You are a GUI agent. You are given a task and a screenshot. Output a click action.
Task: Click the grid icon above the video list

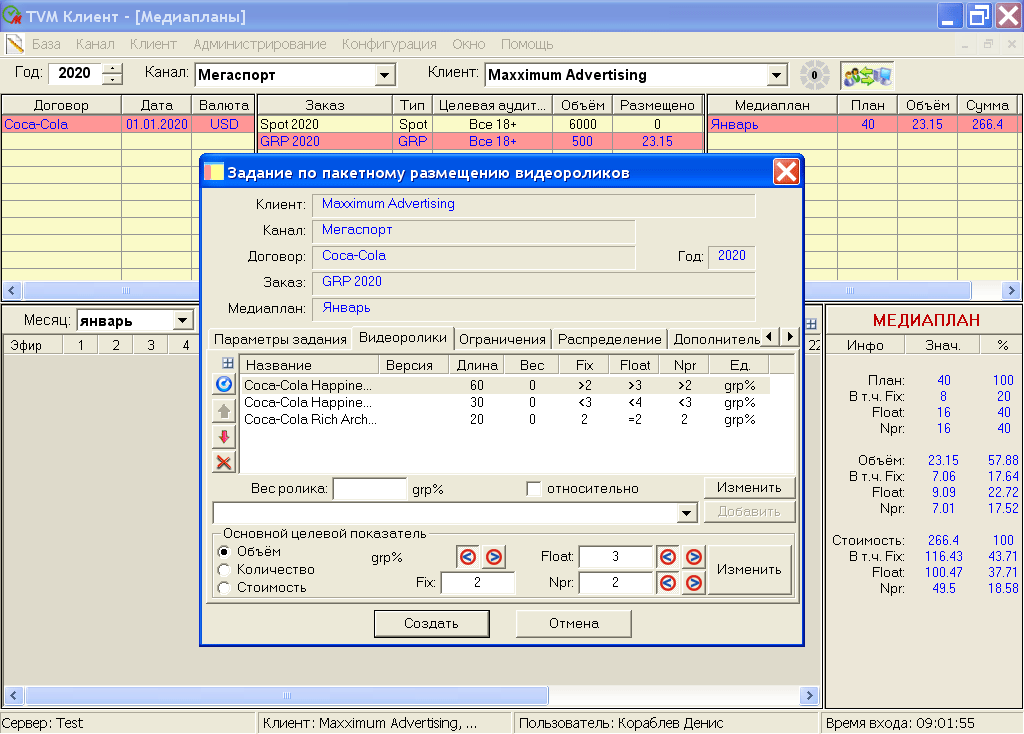click(x=227, y=363)
